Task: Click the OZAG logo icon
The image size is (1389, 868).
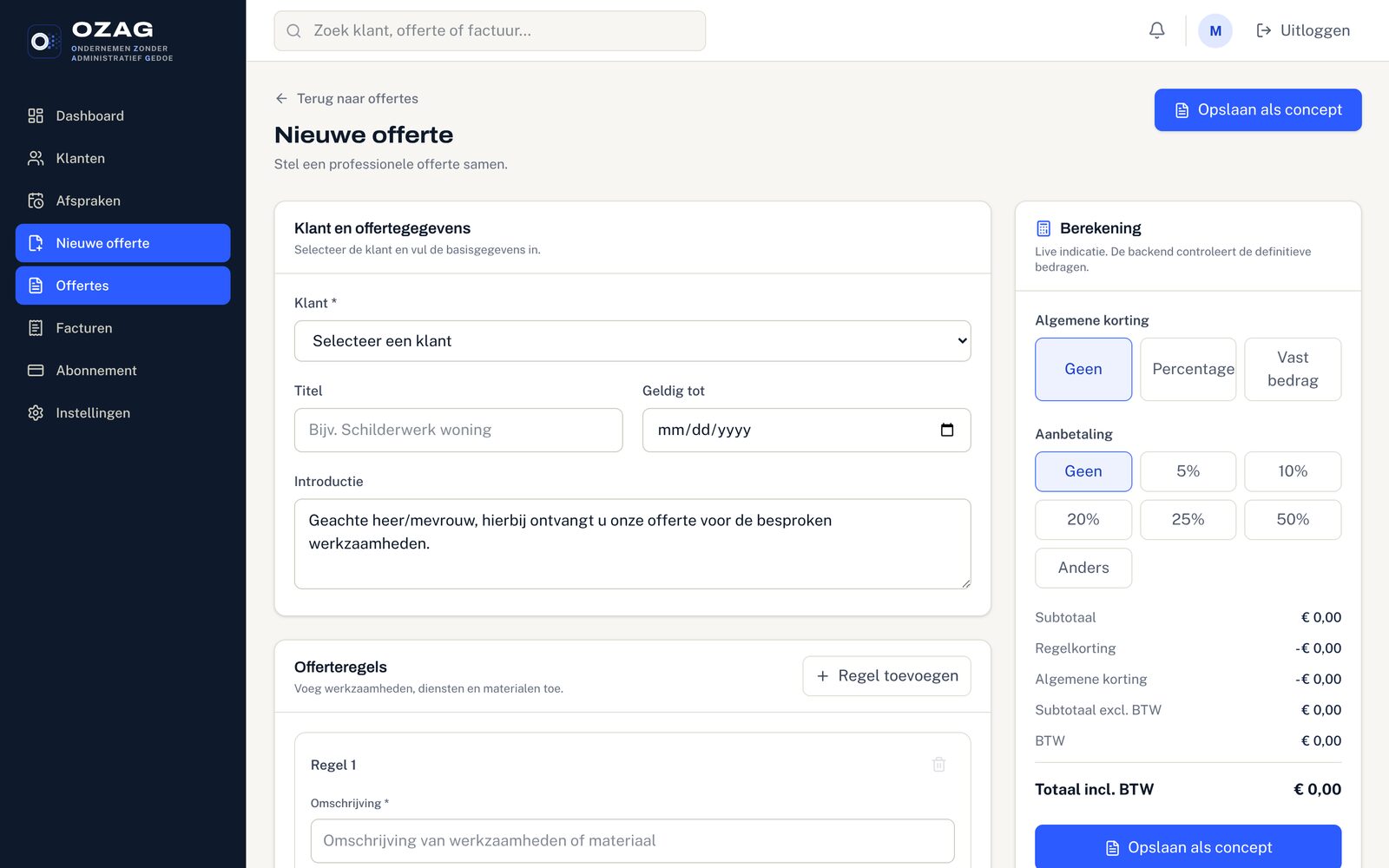Action: click(44, 41)
